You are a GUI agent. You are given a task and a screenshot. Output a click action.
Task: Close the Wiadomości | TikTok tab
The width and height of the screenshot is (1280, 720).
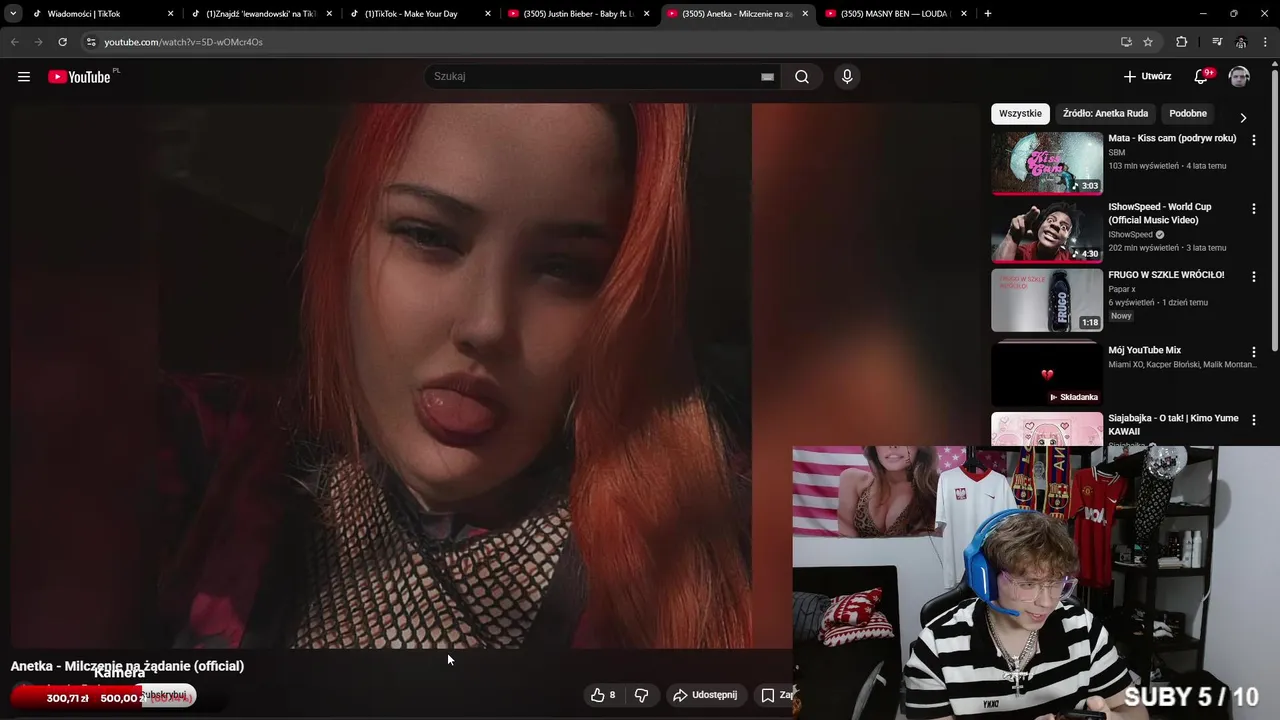tap(170, 14)
